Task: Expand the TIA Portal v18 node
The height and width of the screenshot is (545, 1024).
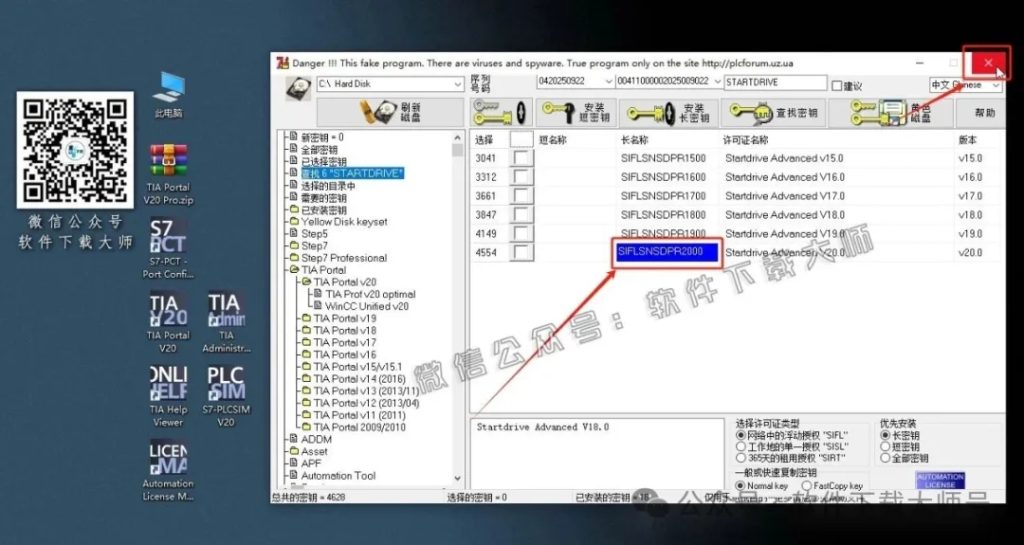Action: pos(306,330)
